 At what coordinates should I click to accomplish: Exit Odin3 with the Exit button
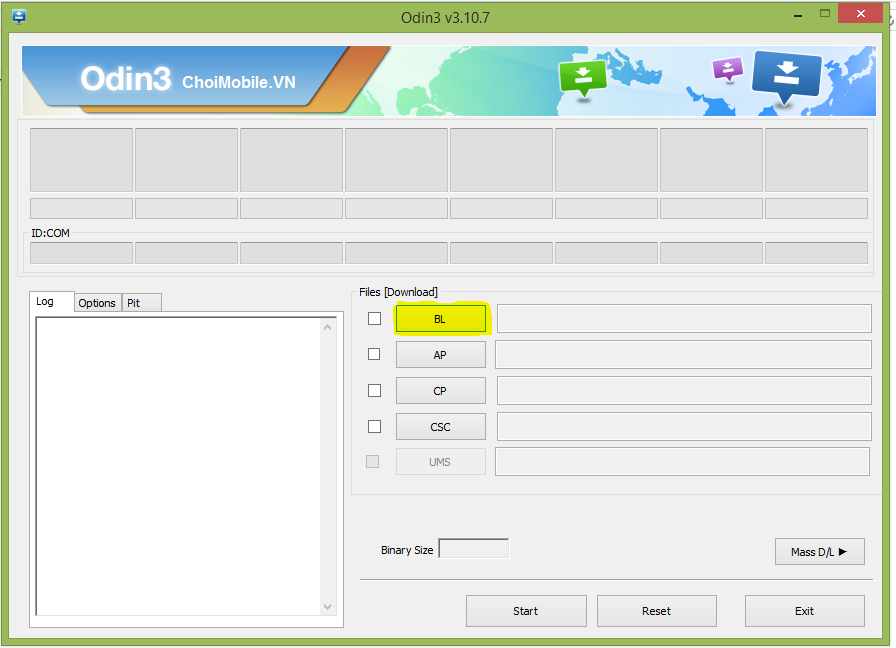coord(805,611)
